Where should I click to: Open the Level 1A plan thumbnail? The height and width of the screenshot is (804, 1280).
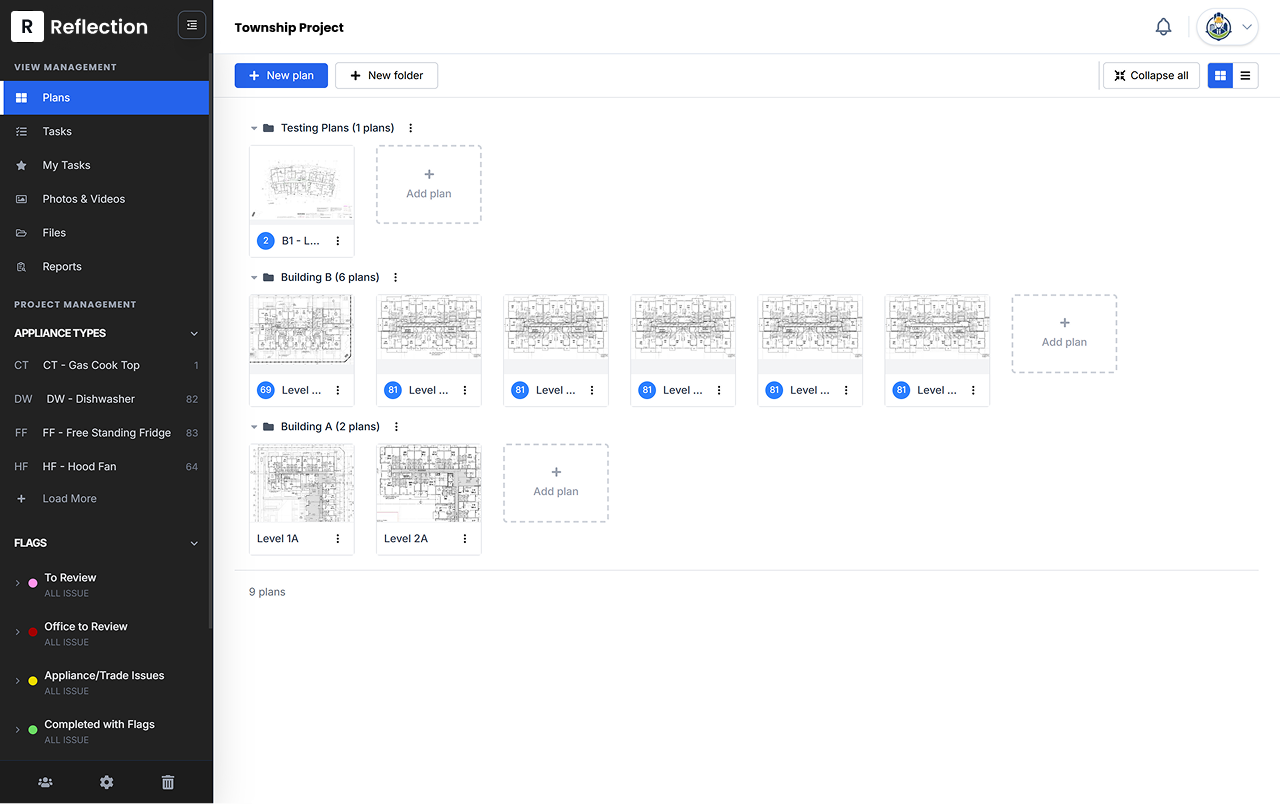[x=302, y=484]
